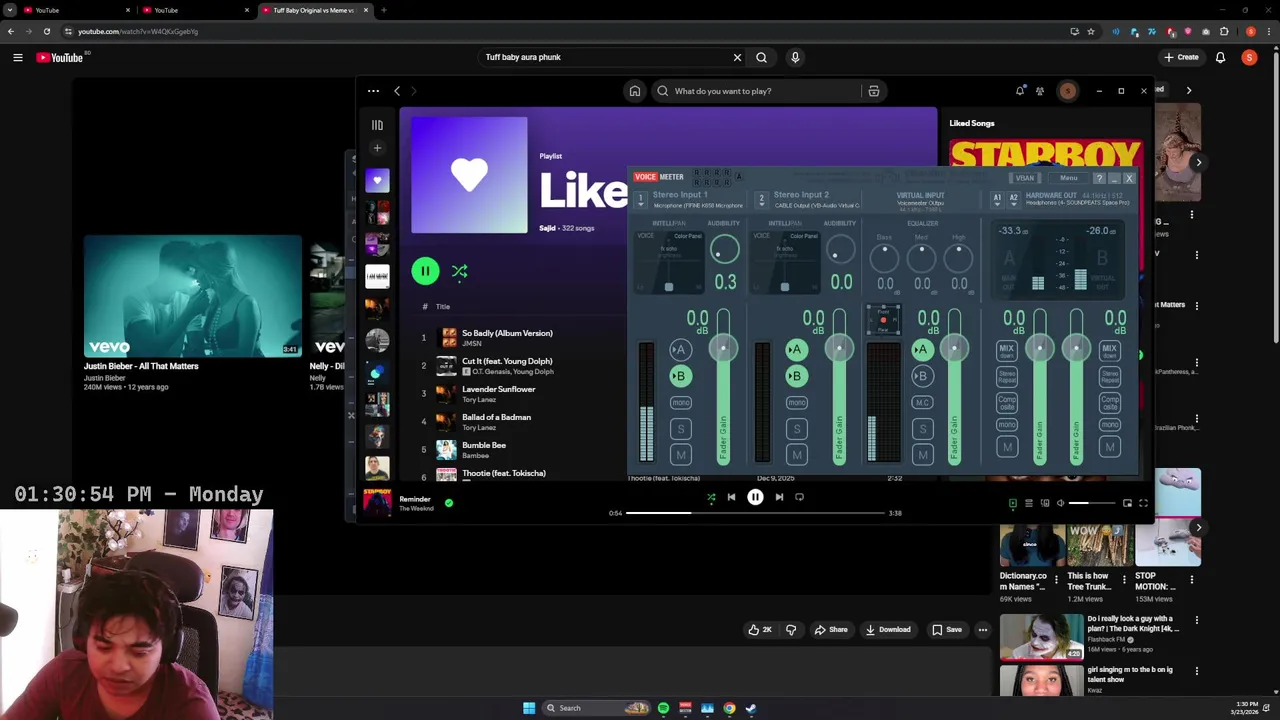This screenshot has width=1280, height=720.
Task: Click green checkmark next to Reminder song
Action: coord(448,503)
